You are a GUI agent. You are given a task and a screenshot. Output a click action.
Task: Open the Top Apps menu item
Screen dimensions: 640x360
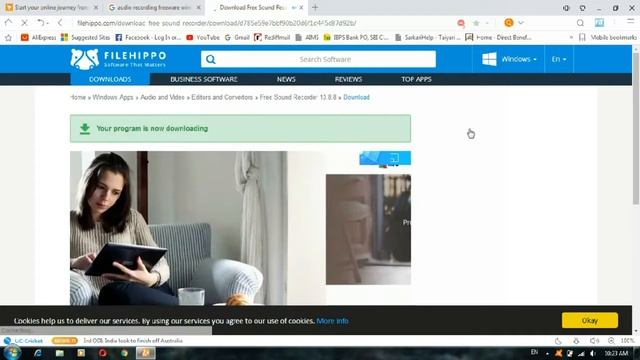coord(416,79)
